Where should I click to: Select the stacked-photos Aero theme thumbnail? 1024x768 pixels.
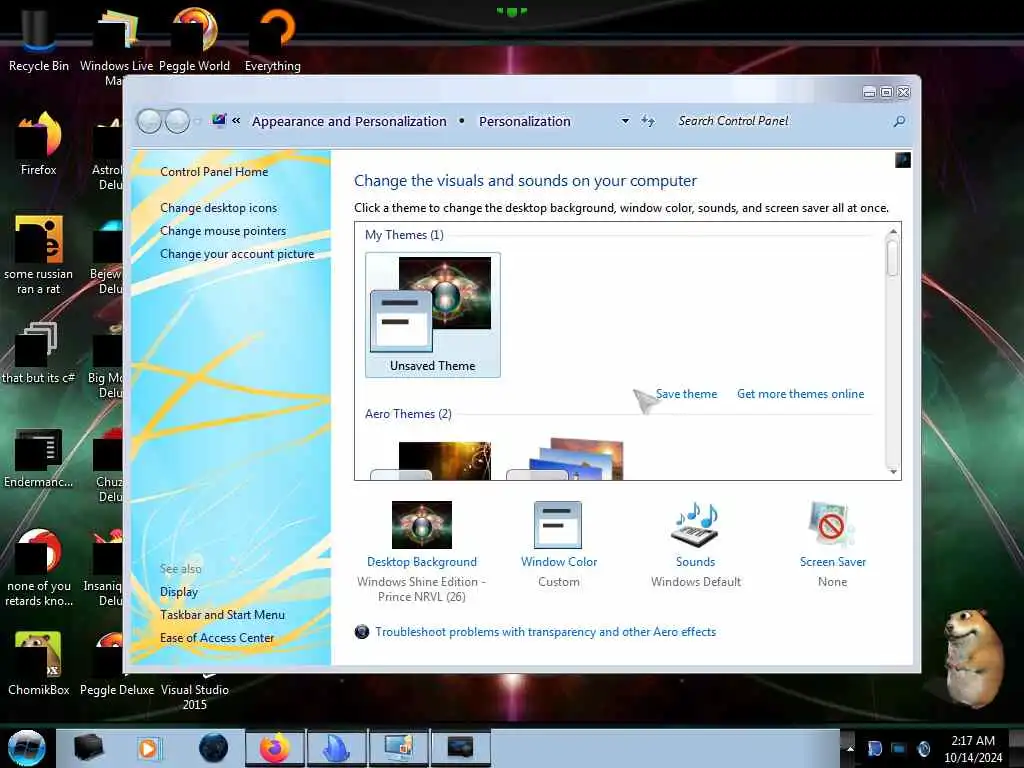[x=566, y=459]
